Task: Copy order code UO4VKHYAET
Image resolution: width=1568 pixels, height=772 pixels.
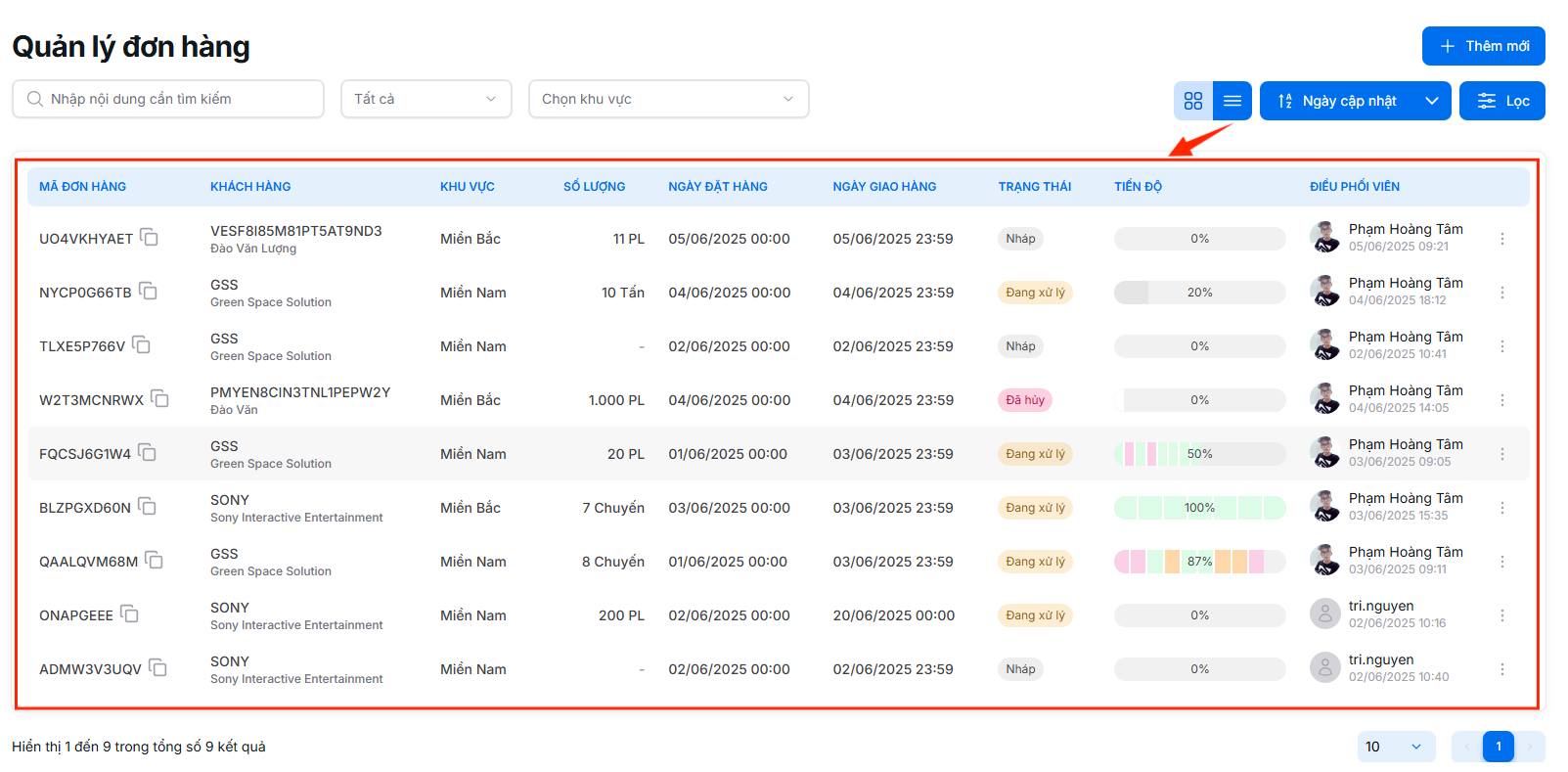Action: (x=149, y=238)
